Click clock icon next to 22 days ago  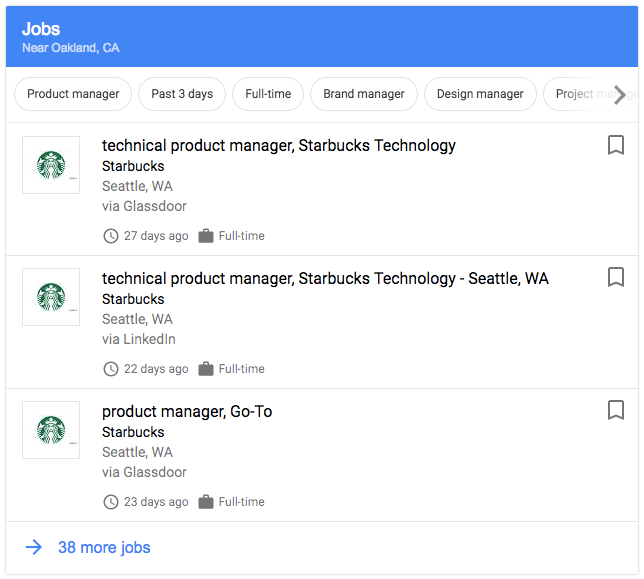110,369
